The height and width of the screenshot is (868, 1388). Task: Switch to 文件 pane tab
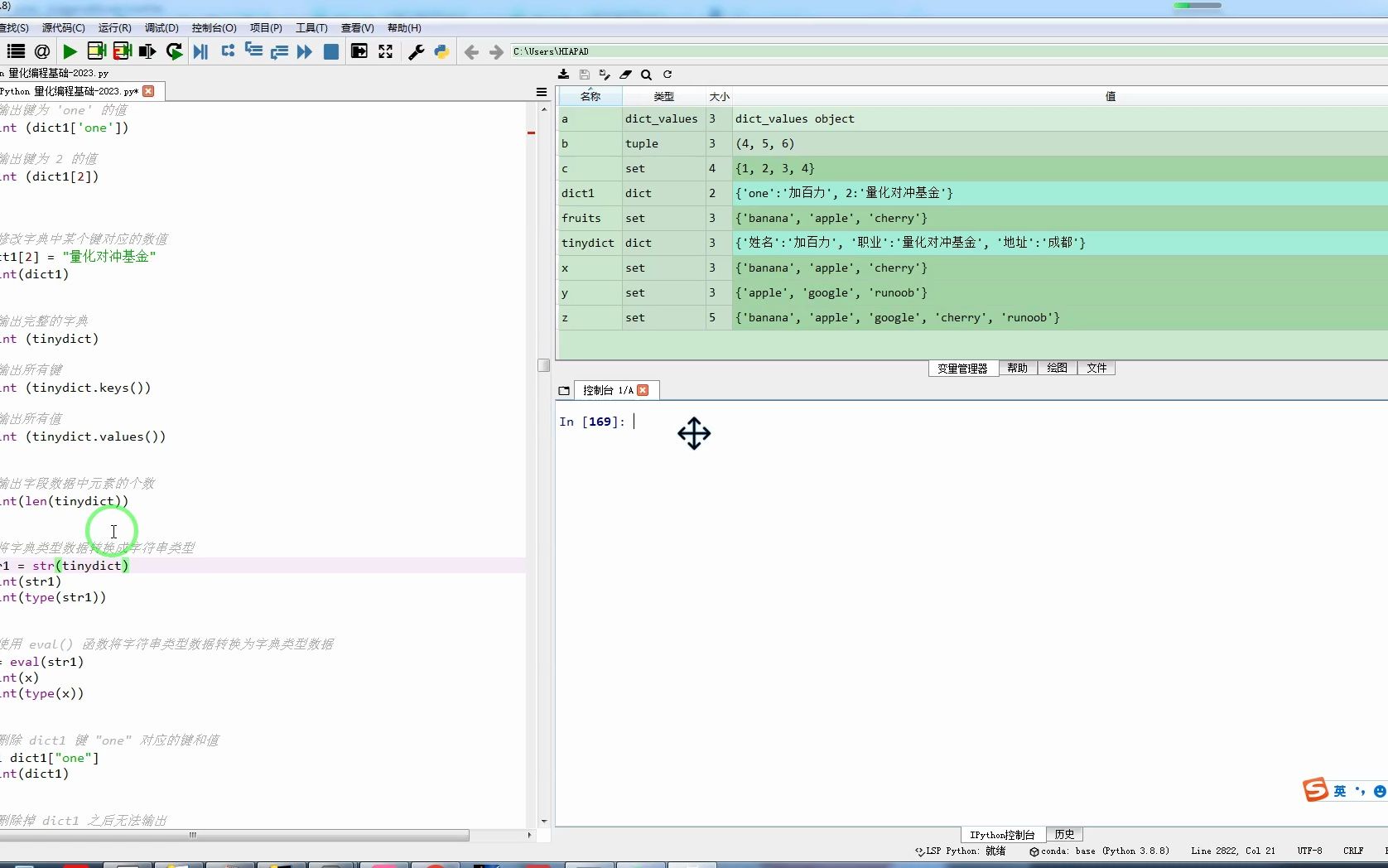point(1096,369)
